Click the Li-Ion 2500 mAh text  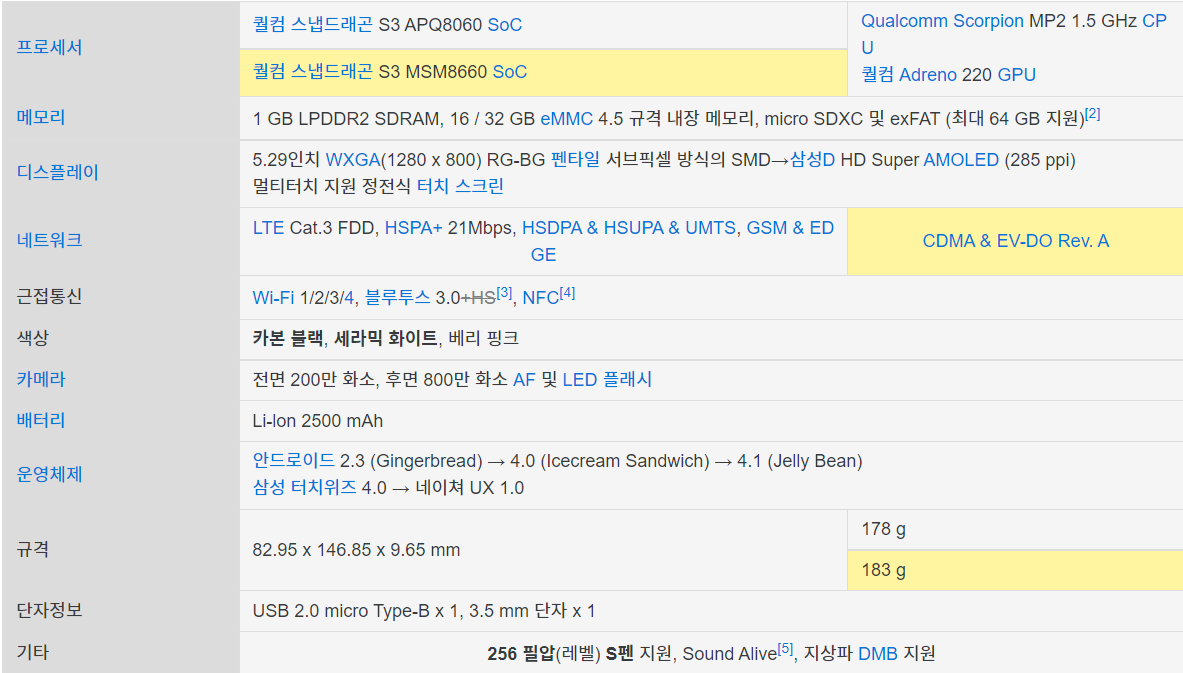point(318,421)
